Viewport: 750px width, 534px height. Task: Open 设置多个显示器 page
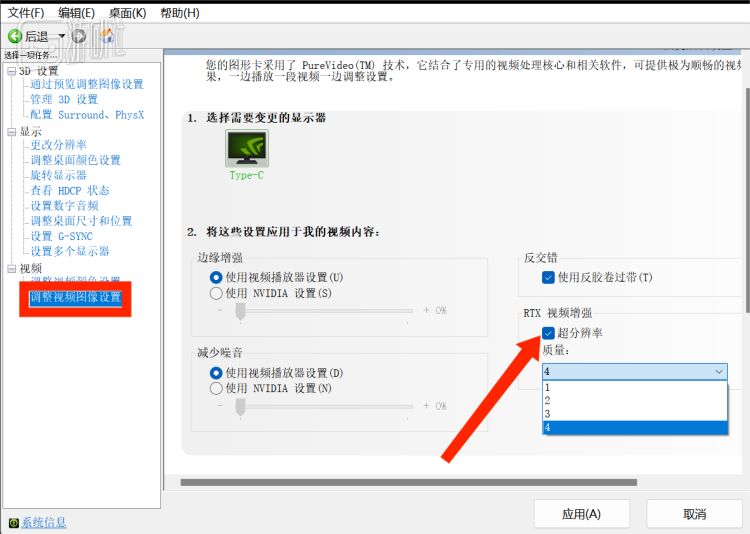click(70, 251)
